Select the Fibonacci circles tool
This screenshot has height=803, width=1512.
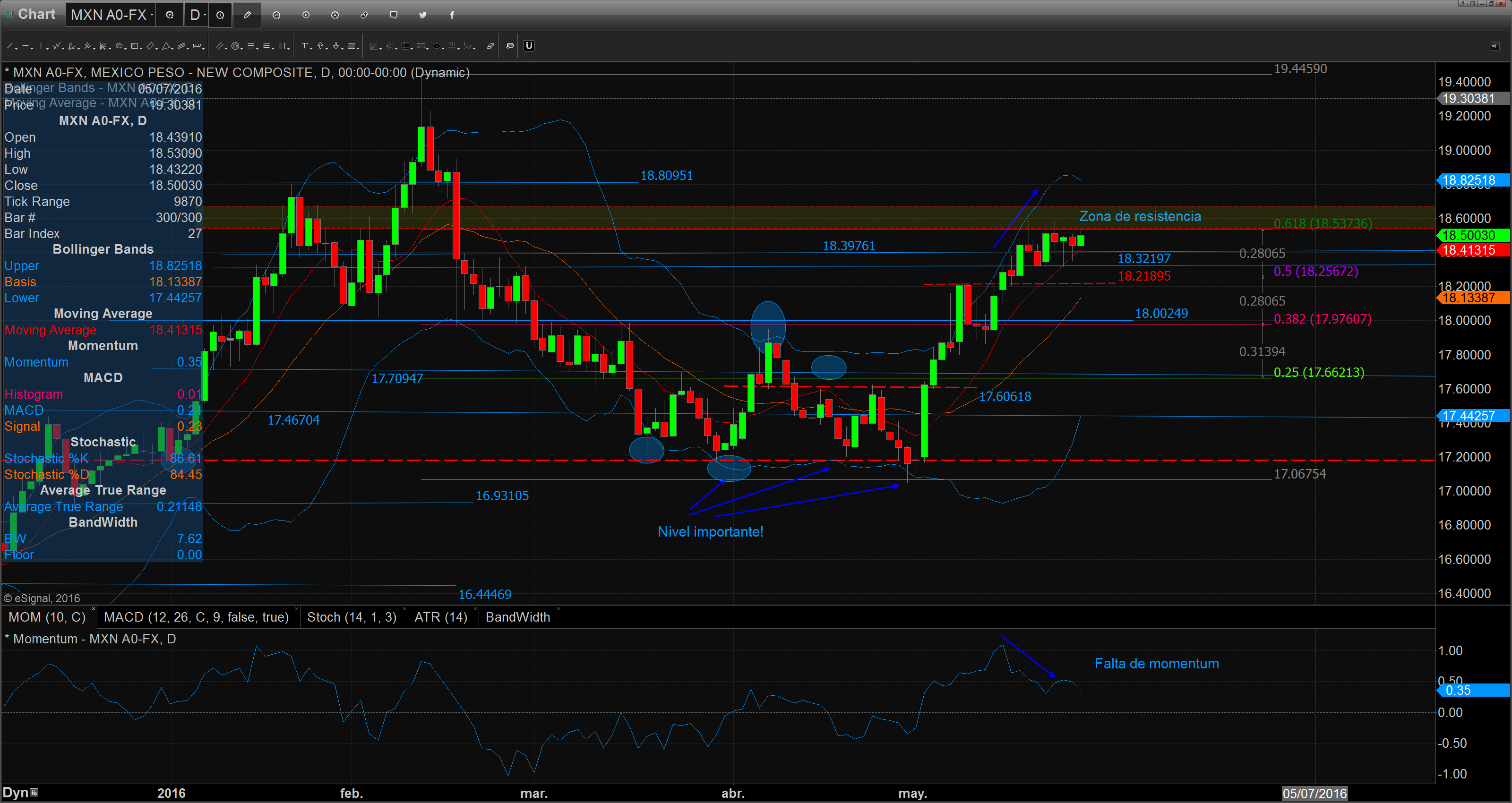click(235, 46)
